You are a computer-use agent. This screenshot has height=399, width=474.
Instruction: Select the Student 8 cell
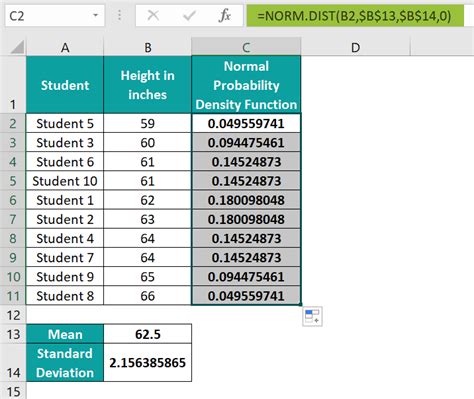click(65, 296)
